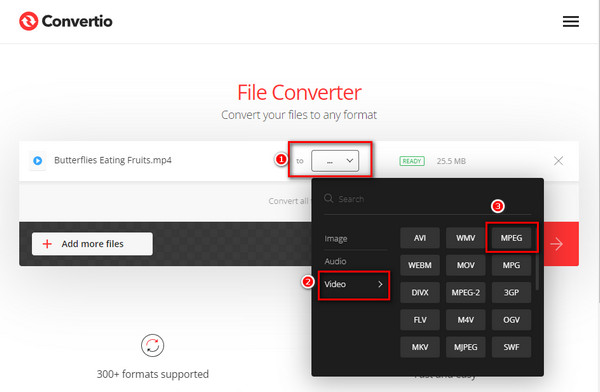
Task: Choose MPEG-2 format
Action: (466, 292)
